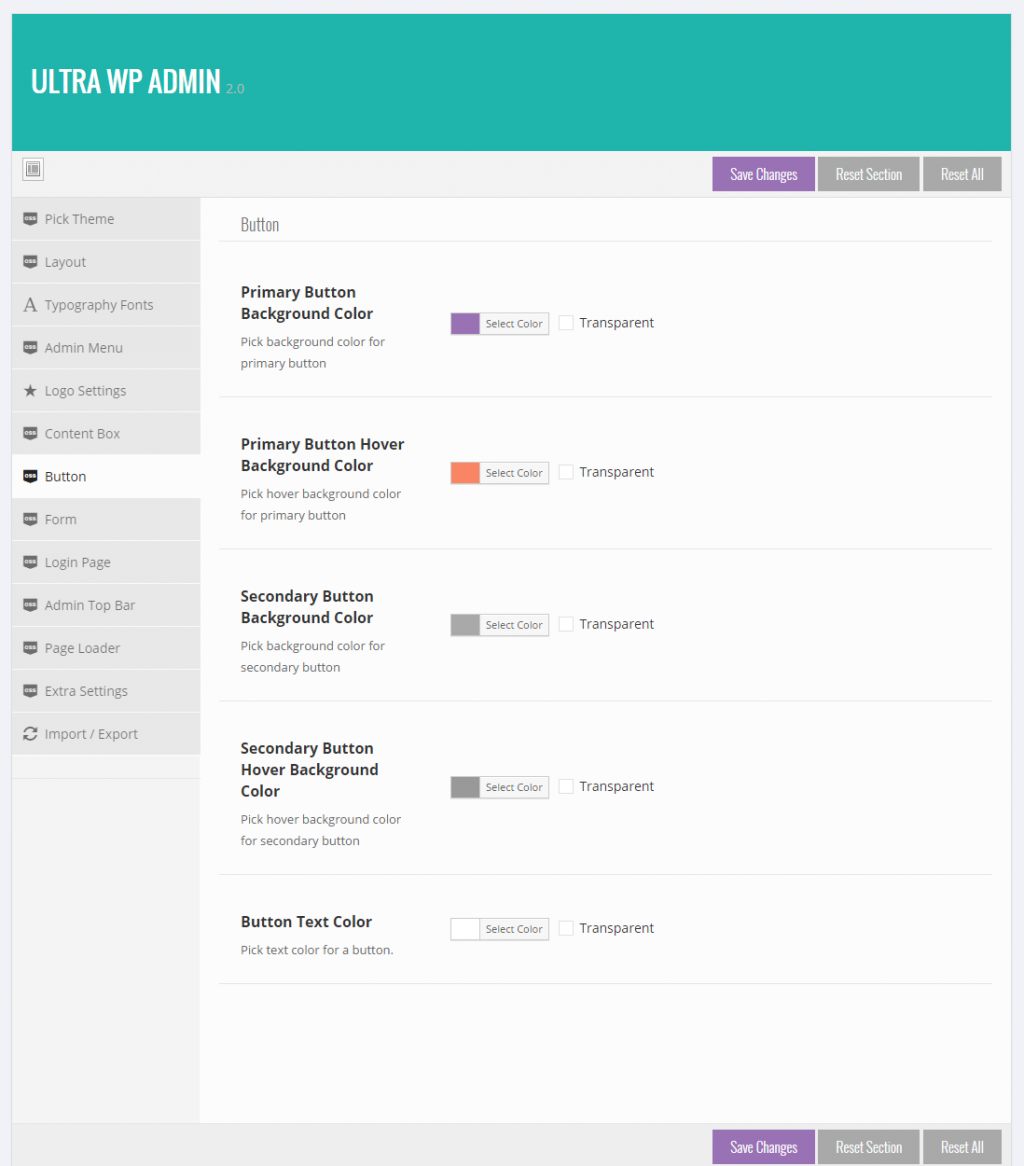Image resolution: width=1024 pixels, height=1166 pixels.
Task: Click the CSS icon beside Page Loader
Action: click(30, 648)
